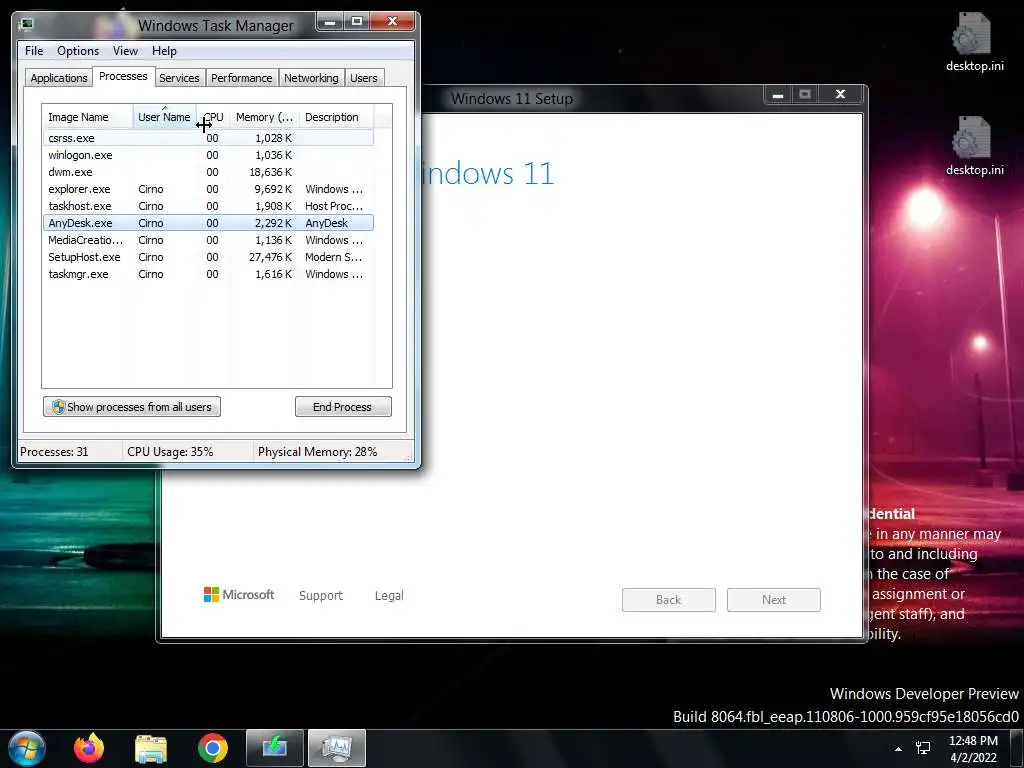Select the taskmgr.exe process row
Screen dimensions: 1024x768
[x=208, y=274]
